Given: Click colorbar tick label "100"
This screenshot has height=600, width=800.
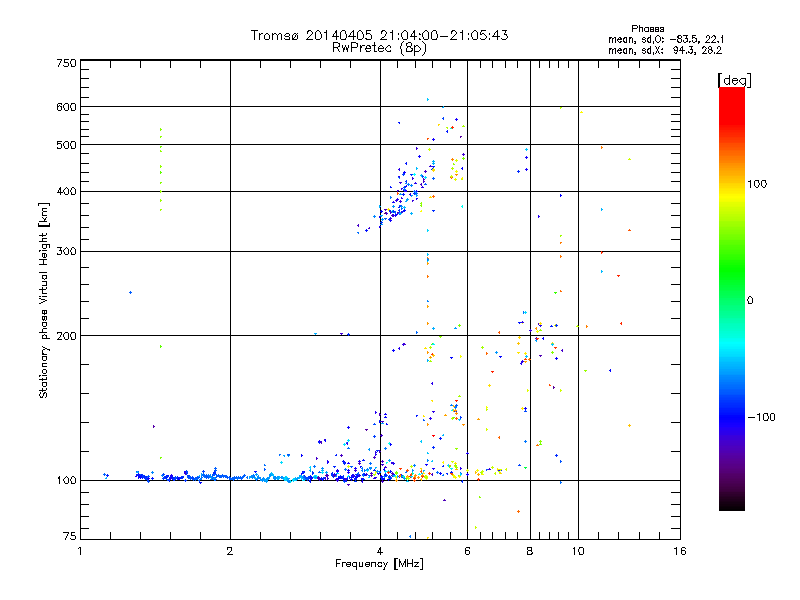Looking at the screenshot, I should click(x=757, y=184).
